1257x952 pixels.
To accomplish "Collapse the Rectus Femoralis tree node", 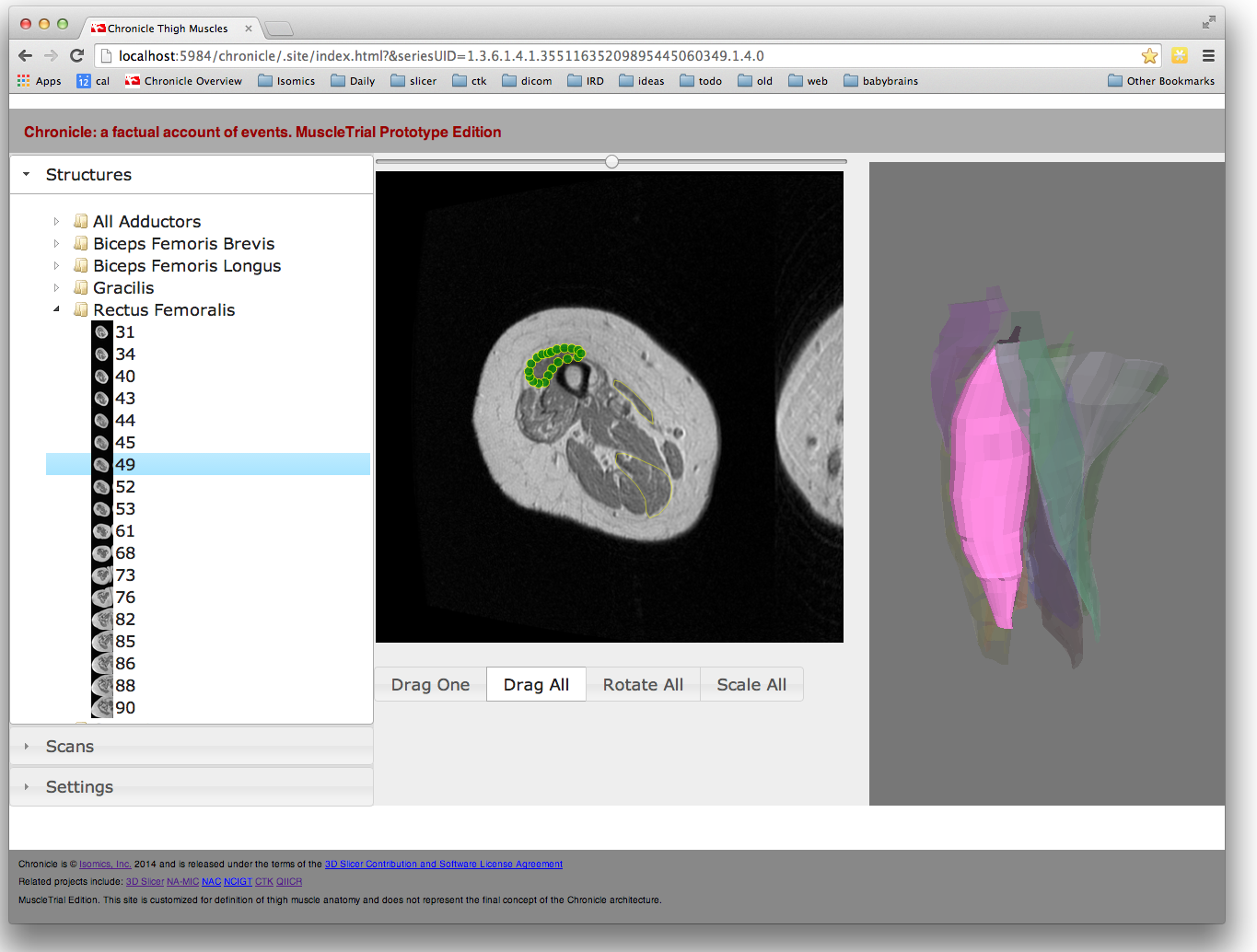I will pos(56,310).
